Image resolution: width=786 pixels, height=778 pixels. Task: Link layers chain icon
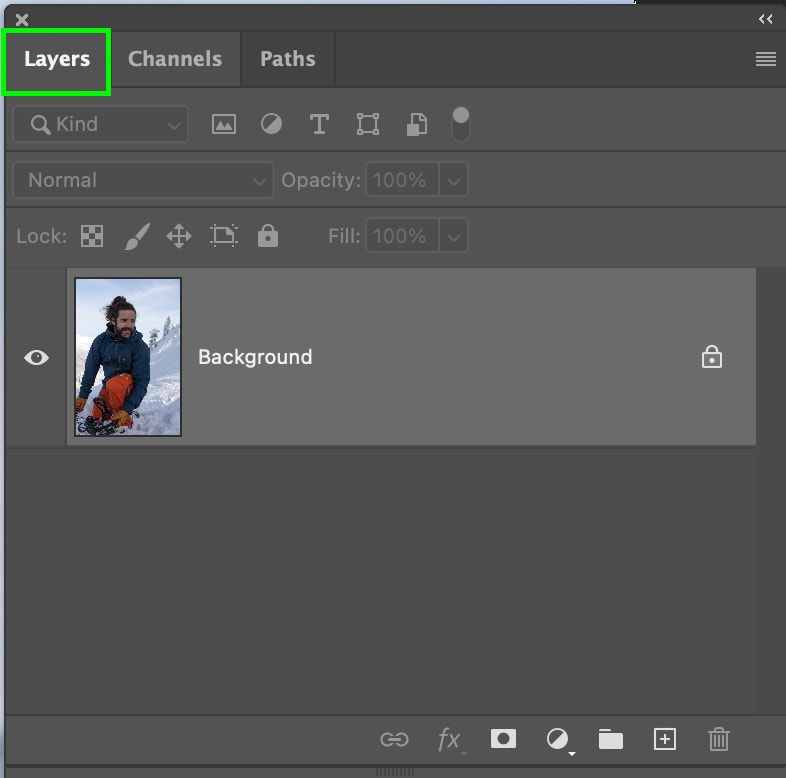394,739
